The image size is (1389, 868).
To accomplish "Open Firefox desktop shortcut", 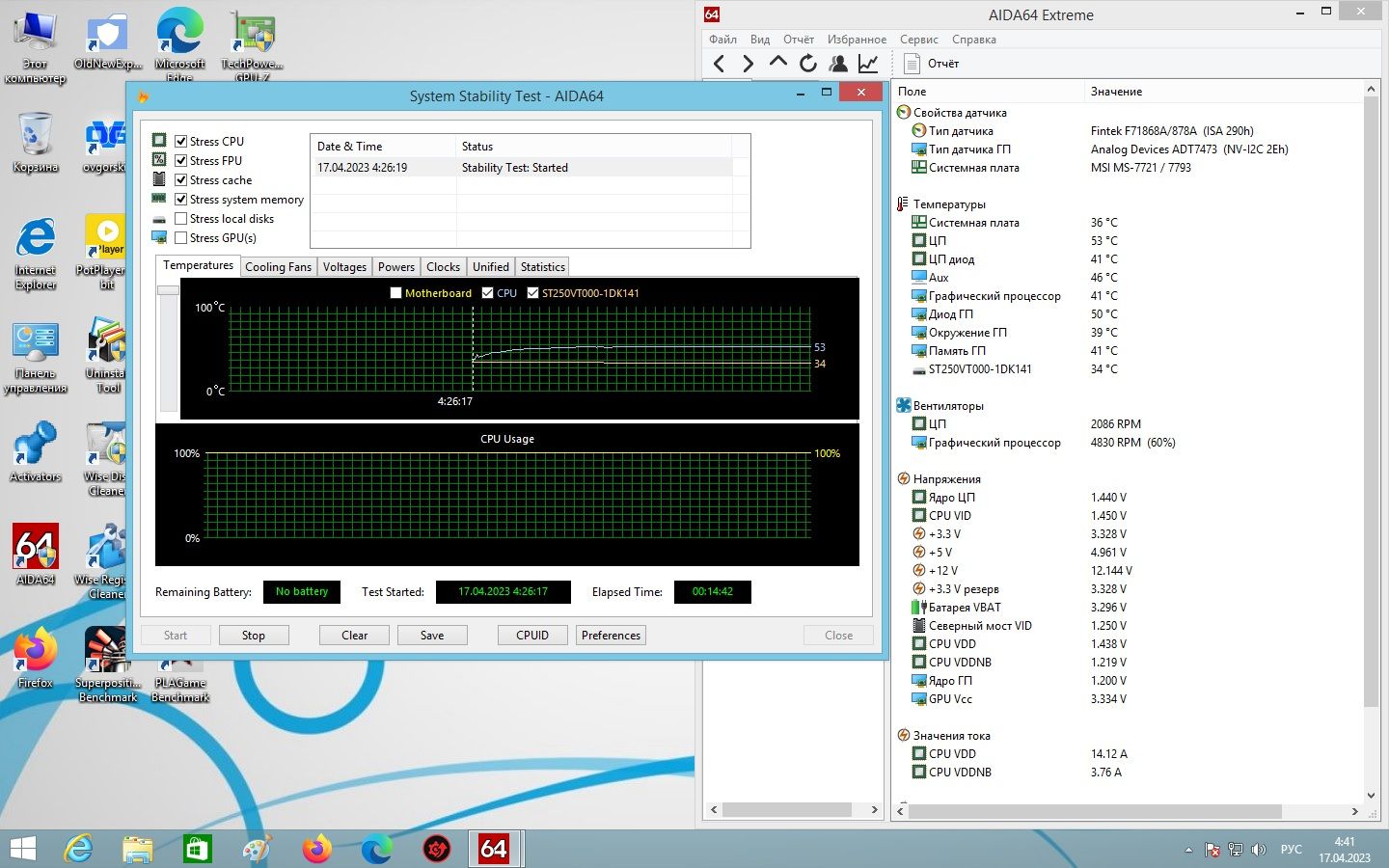I will 36,658.
